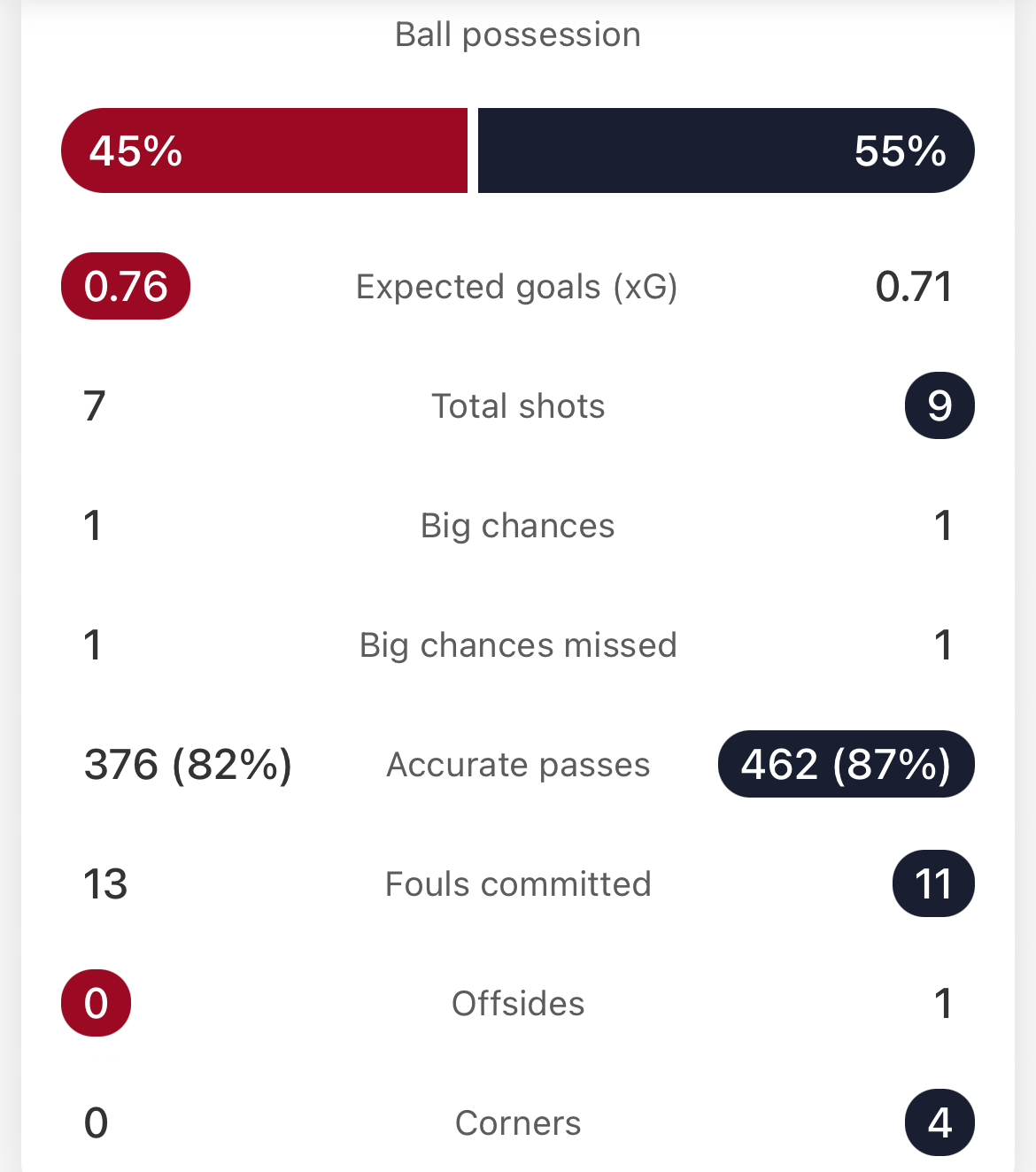
Task: Click the 7 total shots value
Action: coord(95,406)
